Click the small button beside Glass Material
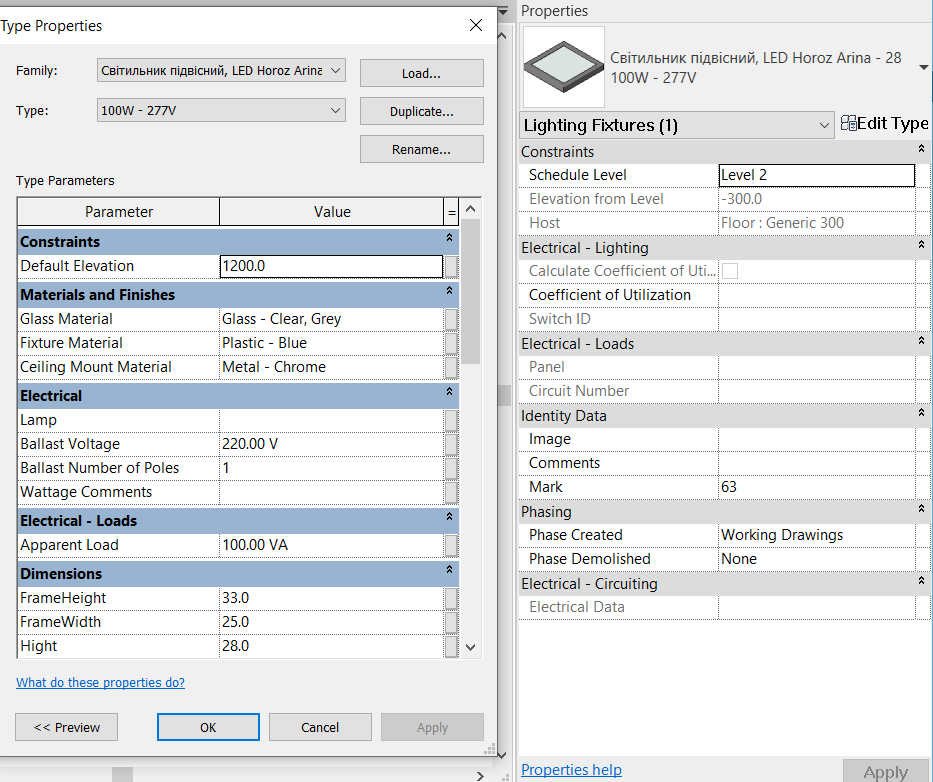This screenshot has width=933, height=782. (452, 319)
